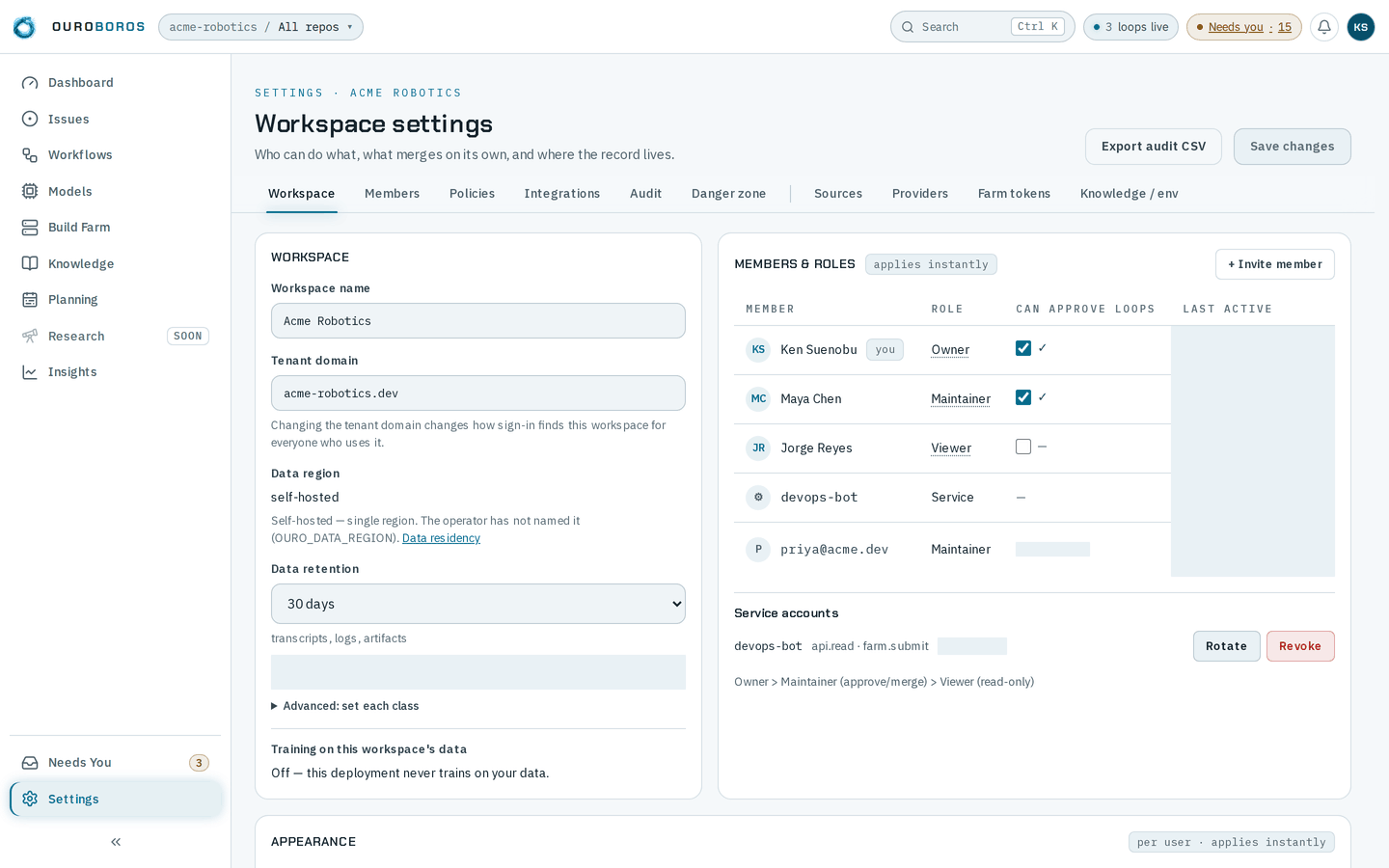Click the Settings gear in sidebar
Image resolution: width=1389 pixels, height=868 pixels.
(x=30, y=799)
